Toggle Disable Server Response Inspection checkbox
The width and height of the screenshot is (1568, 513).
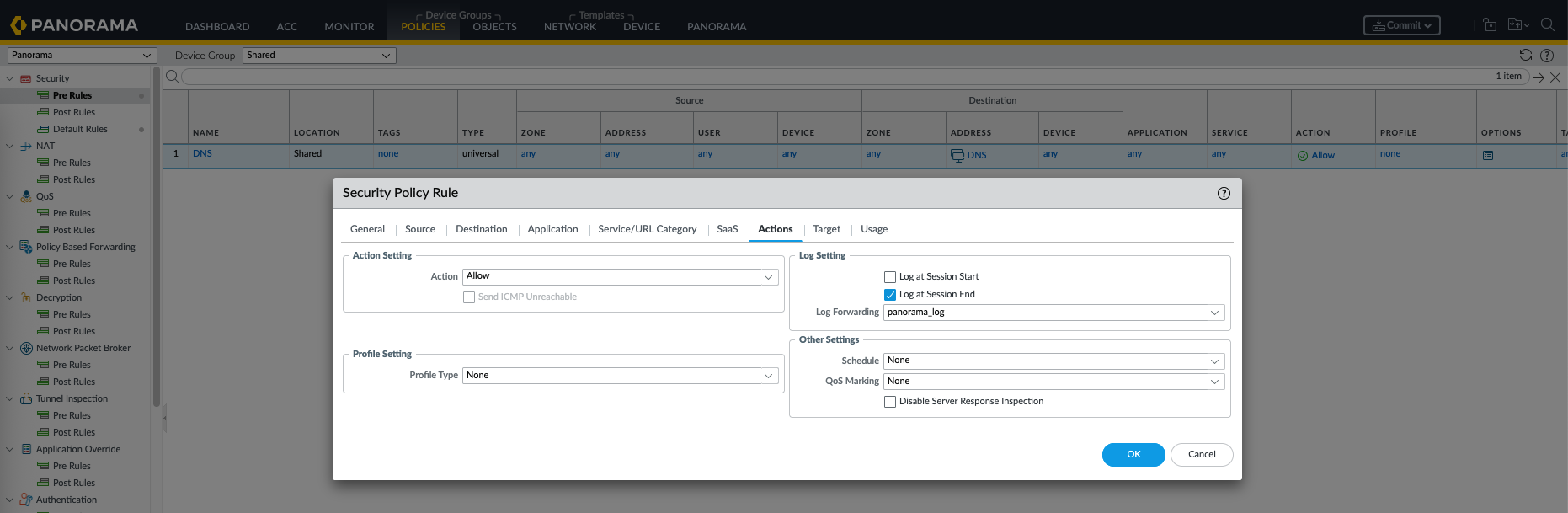[890, 402]
